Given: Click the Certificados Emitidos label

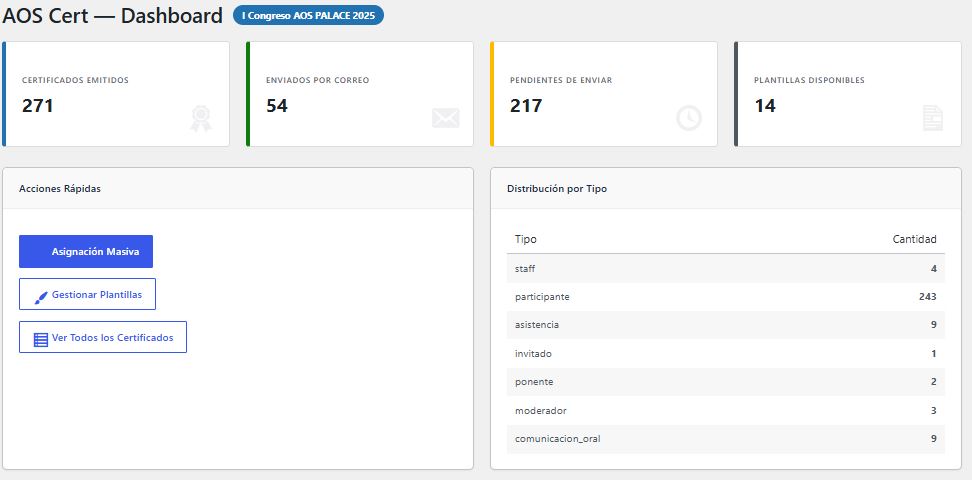Looking at the screenshot, I should click(x=75, y=80).
